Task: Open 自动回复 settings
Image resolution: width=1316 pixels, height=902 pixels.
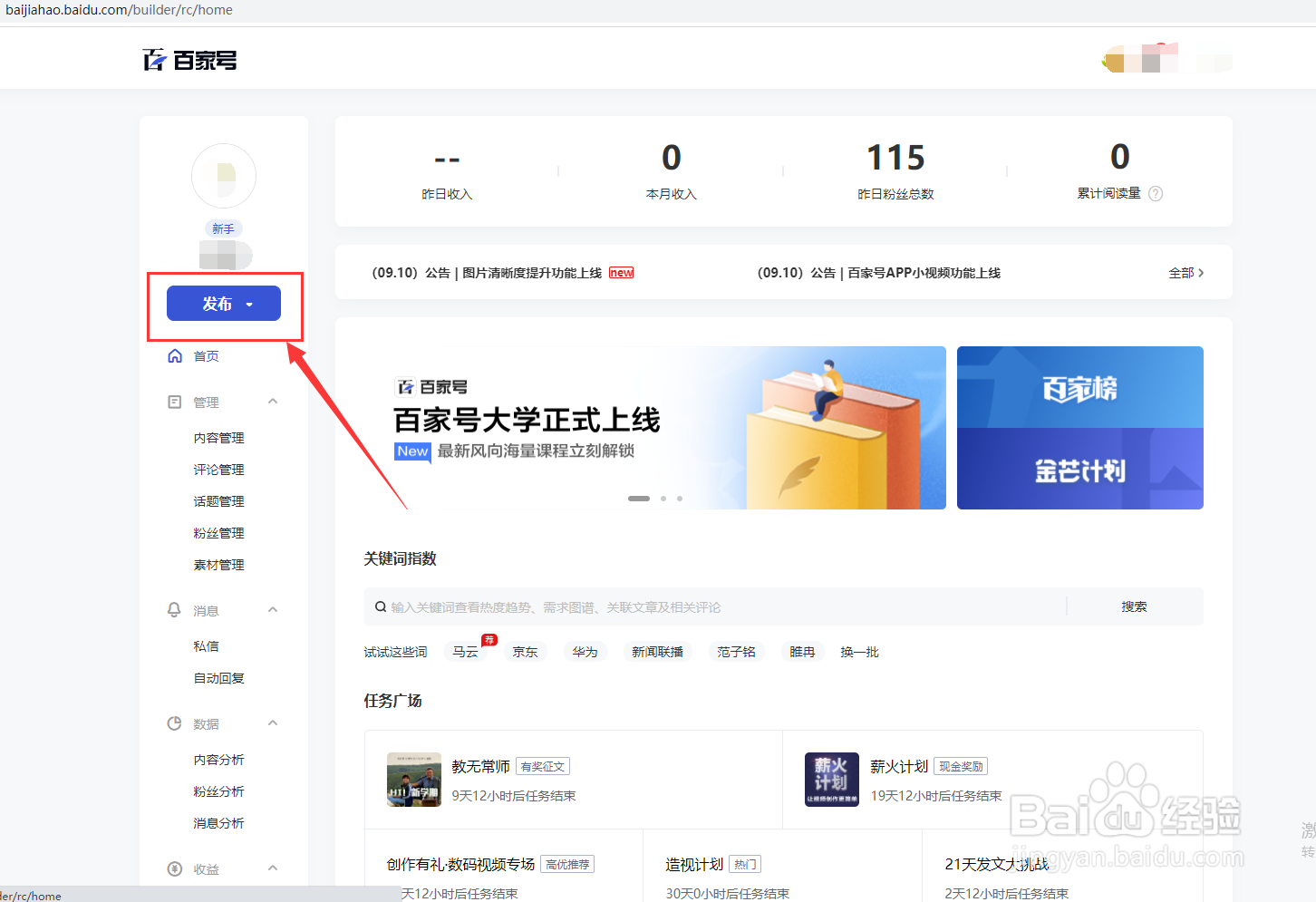Action: click(x=218, y=678)
